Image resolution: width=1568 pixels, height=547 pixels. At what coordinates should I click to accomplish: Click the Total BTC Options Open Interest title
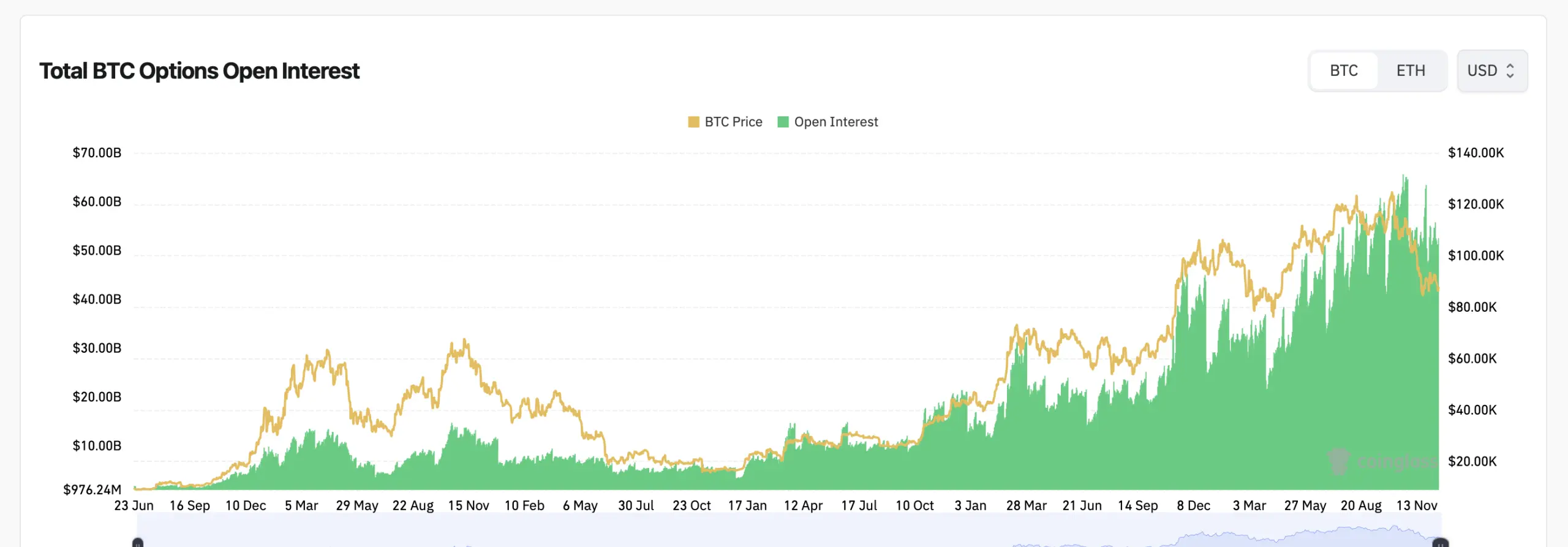pyautogui.click(x=200, y=70)
